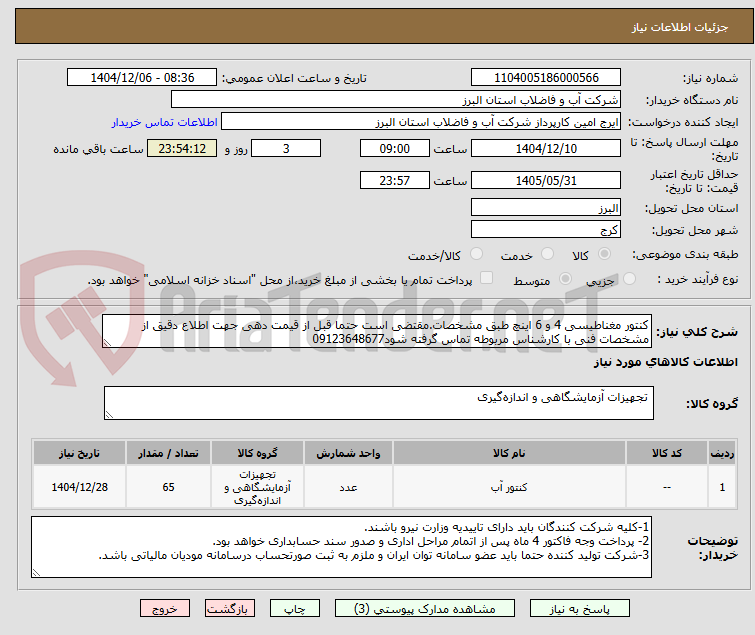Click the unit cell عدد
The image size is (755, 635).
pyautogui.click(x=348, y=487)
